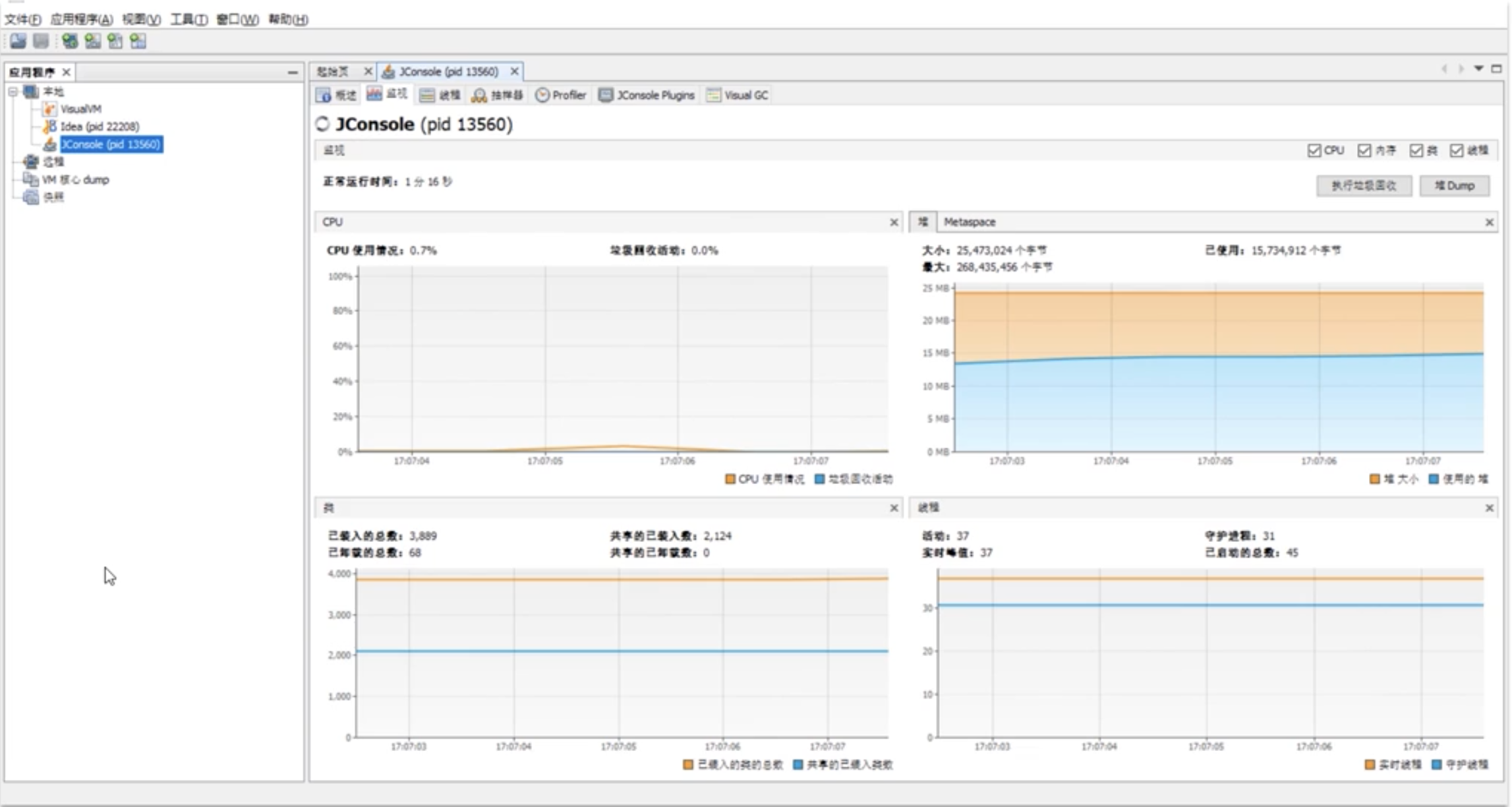Select the 远程 remote tree node
This screenshot has width=1512, height=807.
[53, 162]
